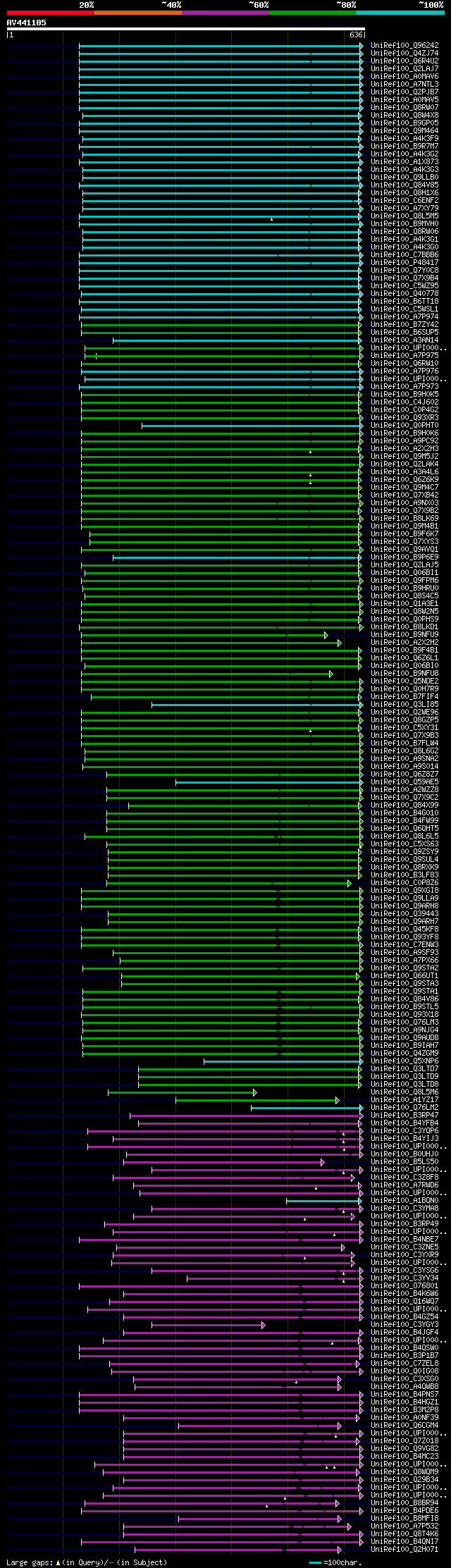Select the UniRef100_Q6RW10 label
451x1568 pixels.
pos(404,363)
